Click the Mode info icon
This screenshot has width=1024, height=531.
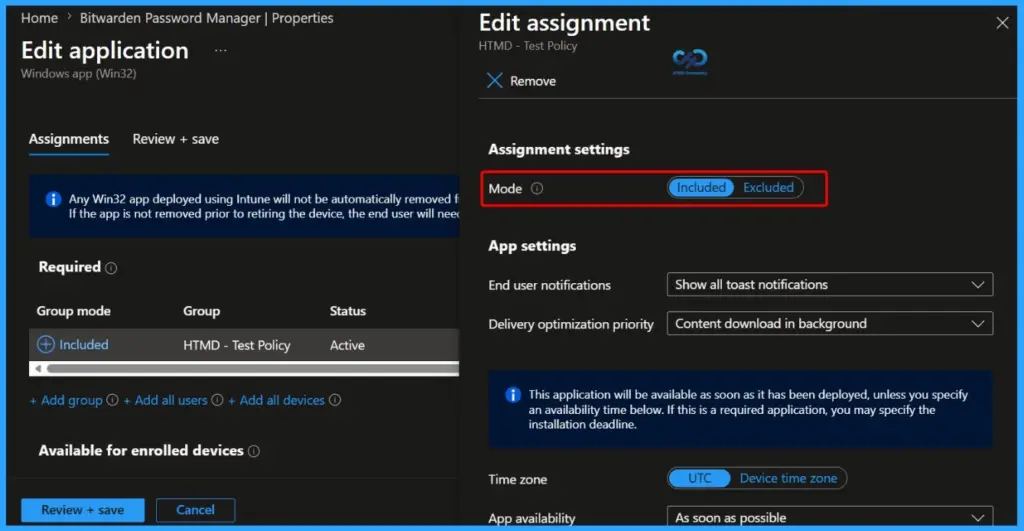click(537, 188)
